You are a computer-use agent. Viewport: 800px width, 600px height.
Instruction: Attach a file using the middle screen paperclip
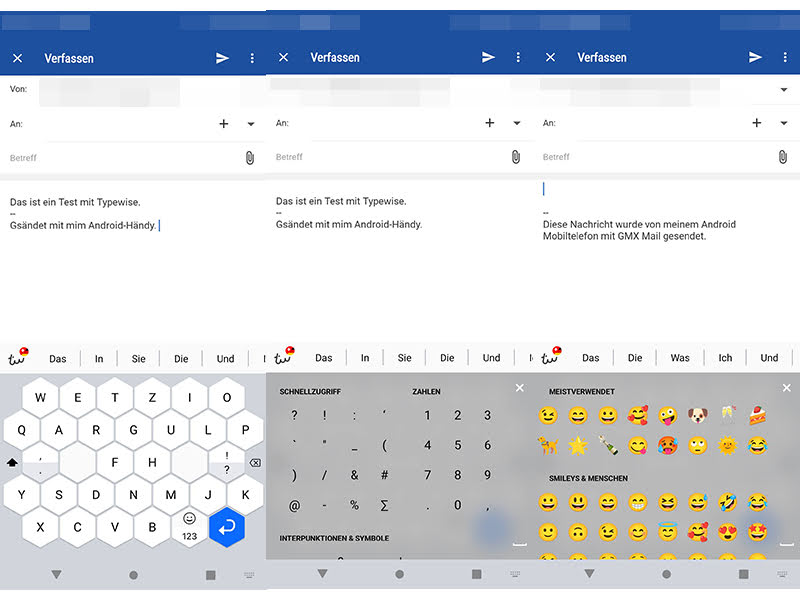(516, 157)
